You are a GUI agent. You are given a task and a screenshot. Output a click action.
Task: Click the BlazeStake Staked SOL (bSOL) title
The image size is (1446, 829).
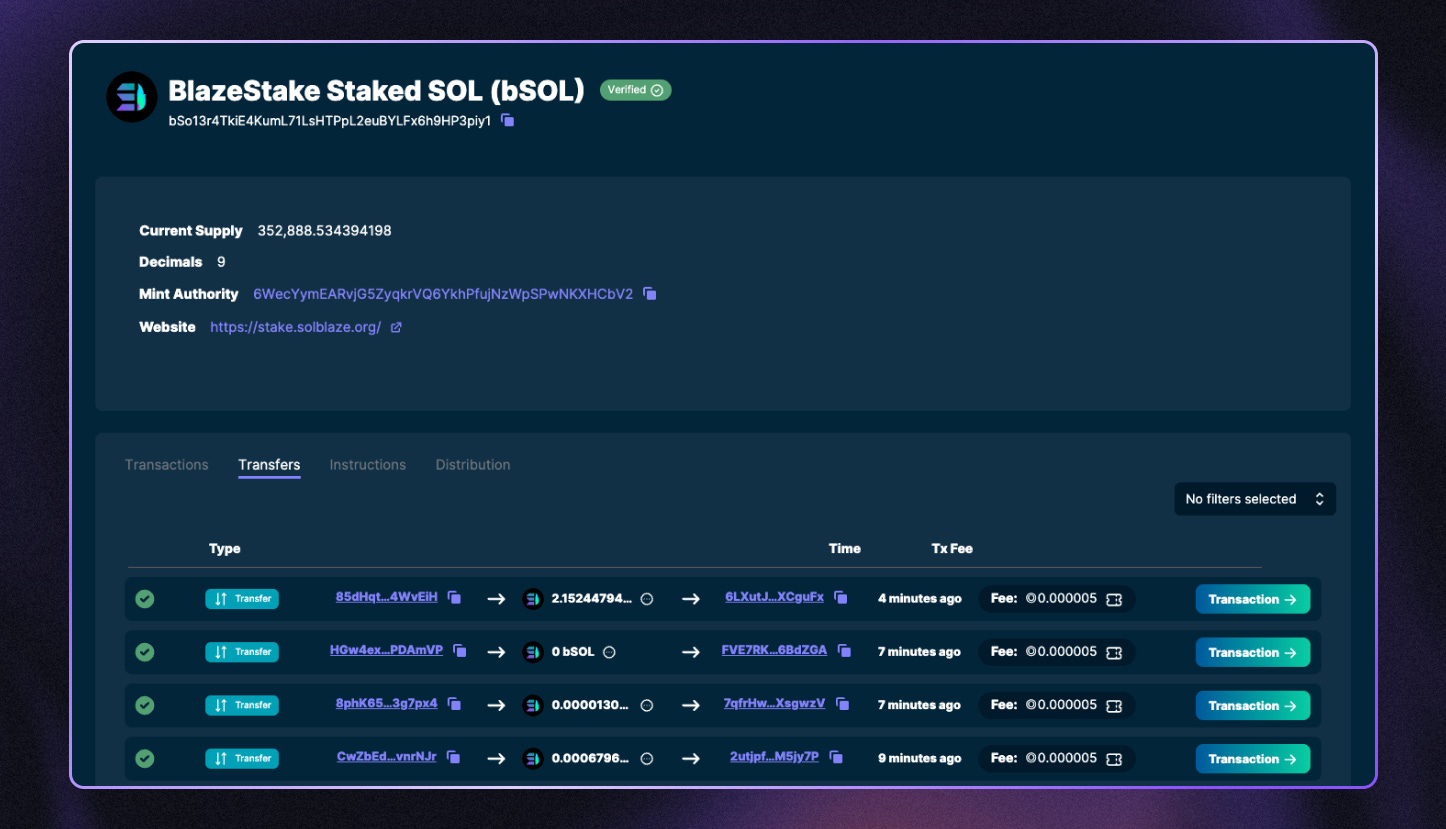click(x=376, y=91)
